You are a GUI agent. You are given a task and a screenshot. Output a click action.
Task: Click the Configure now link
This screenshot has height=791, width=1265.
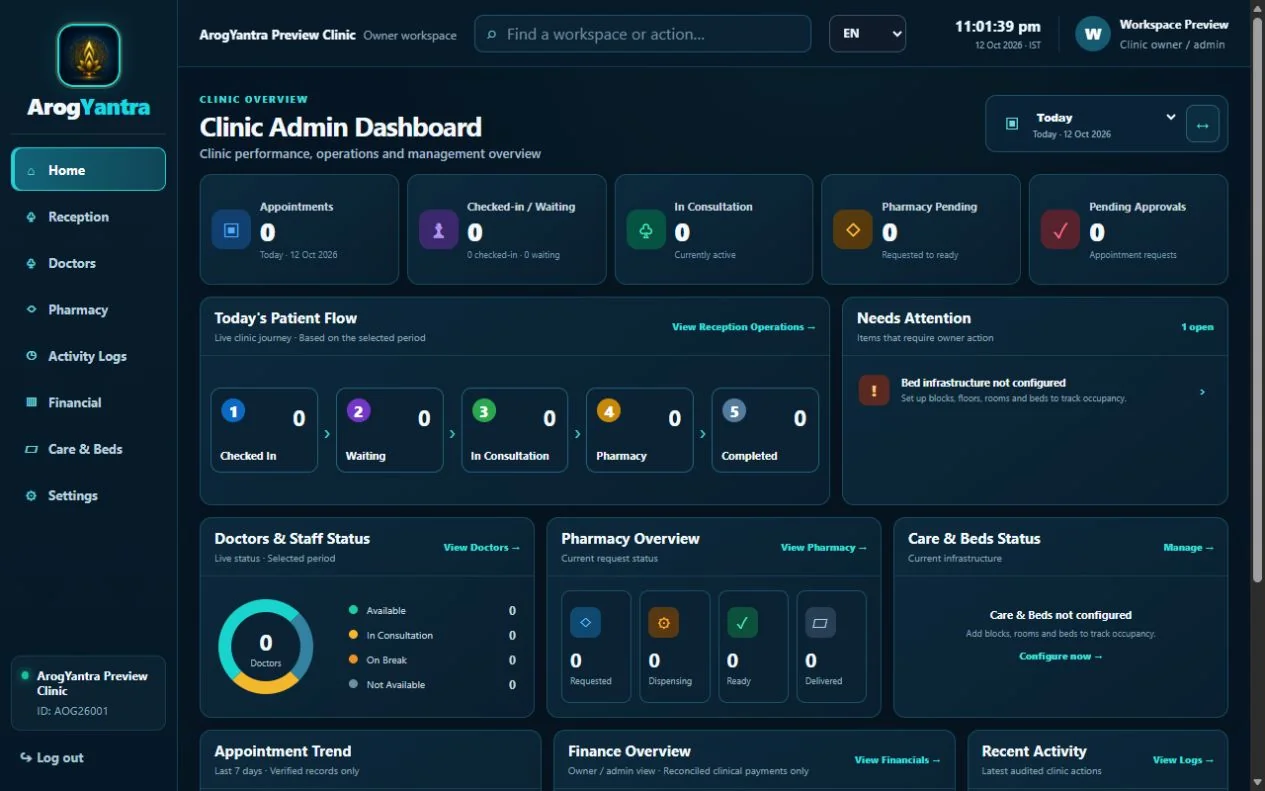[x=1061, y=657]
